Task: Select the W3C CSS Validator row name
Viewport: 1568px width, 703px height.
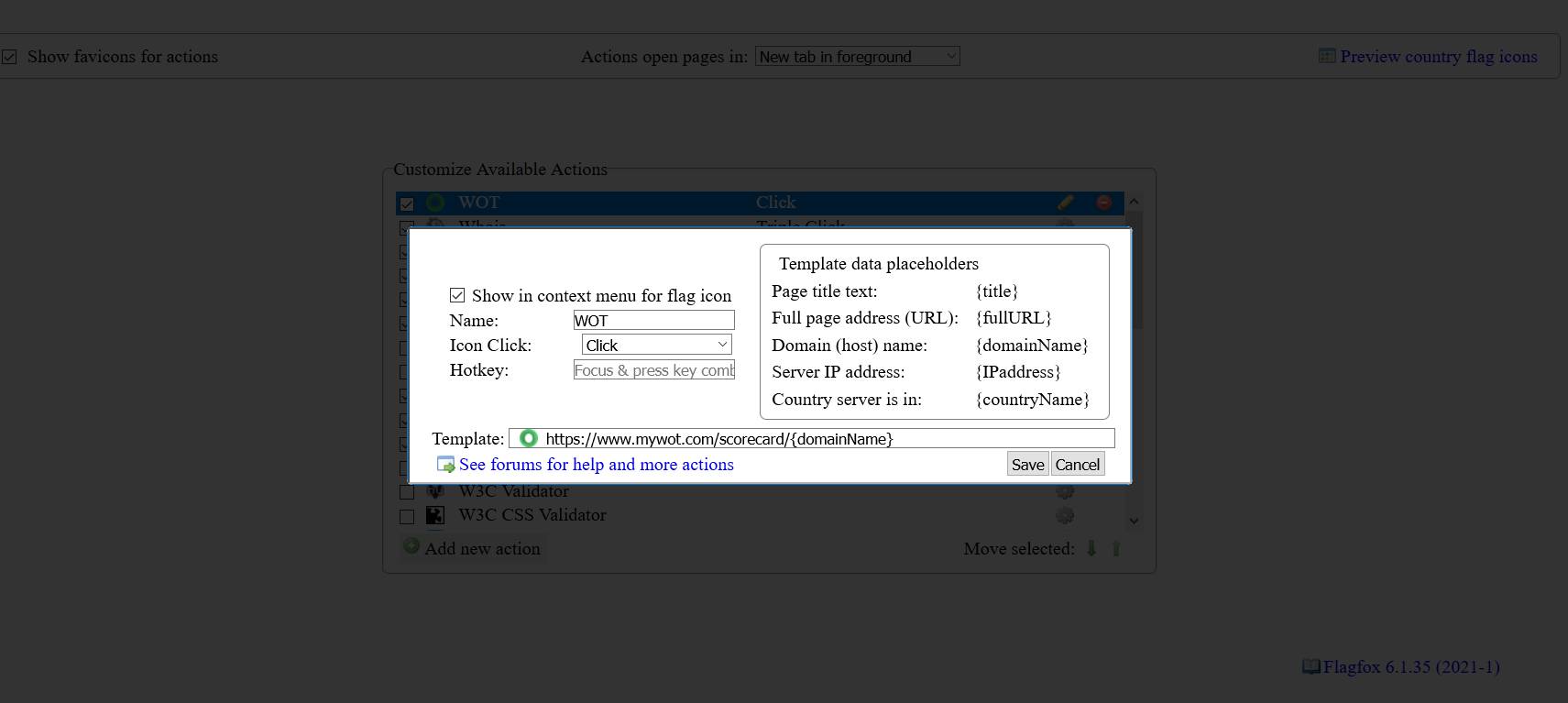Action: click(532, 515)
